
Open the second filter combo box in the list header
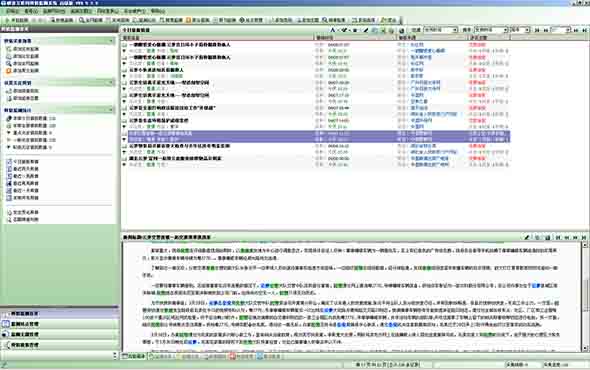coord(491,30)
